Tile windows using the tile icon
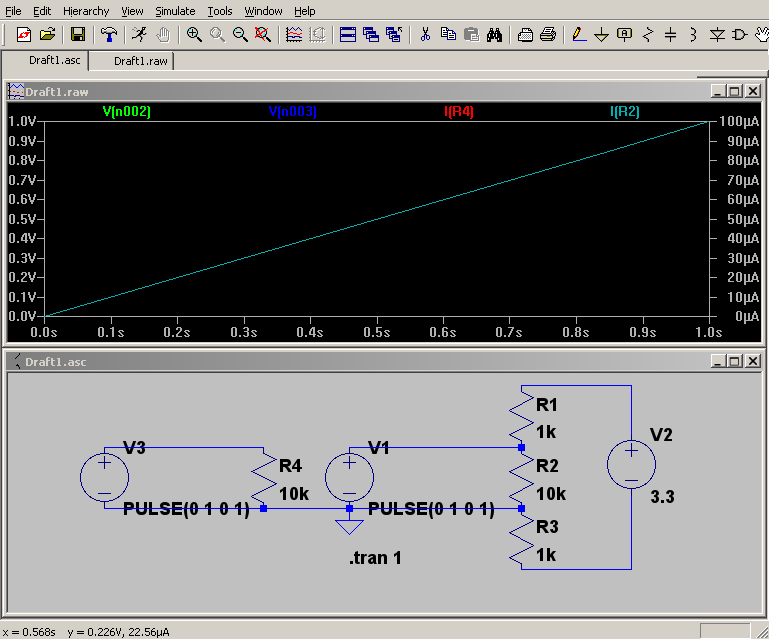 pyautogui.click(x=348, y=34)
